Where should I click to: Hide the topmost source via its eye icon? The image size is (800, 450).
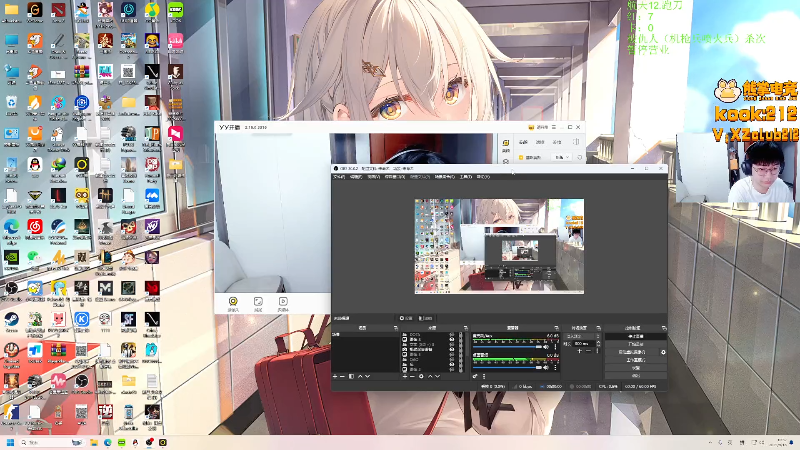[x=452, y=335]
